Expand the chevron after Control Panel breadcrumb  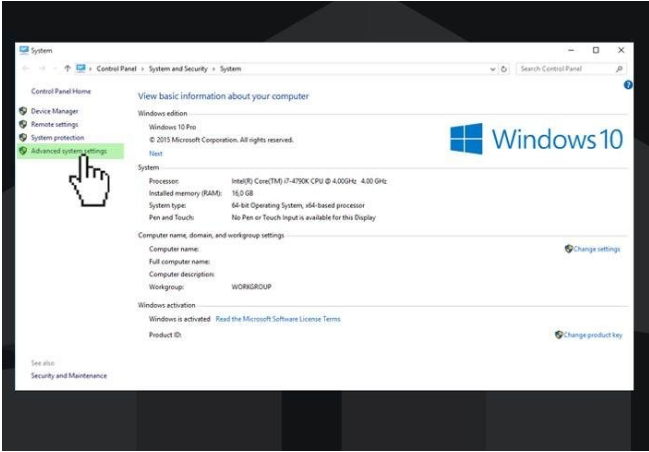click(x=142, y=69)
